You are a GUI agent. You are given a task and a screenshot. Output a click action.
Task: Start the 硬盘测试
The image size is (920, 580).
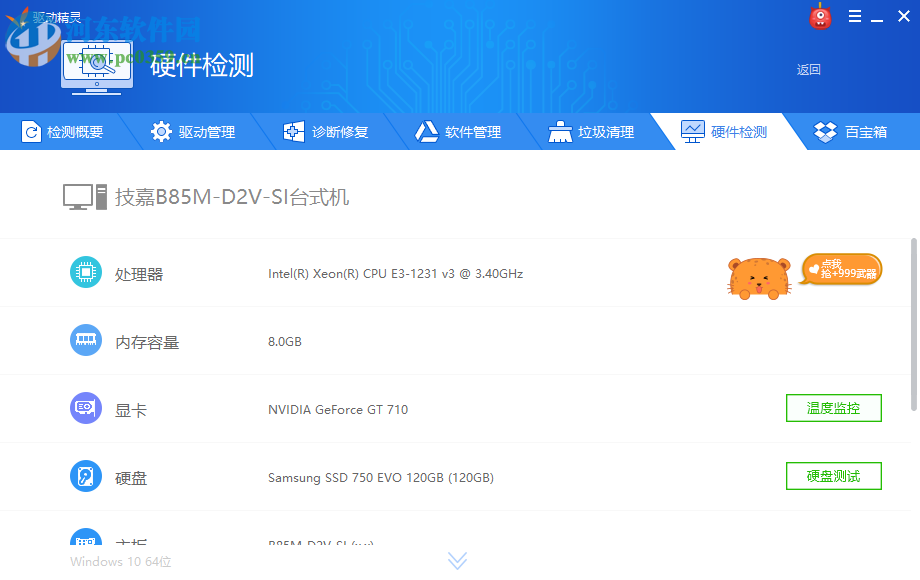click(x=833, y=476)
